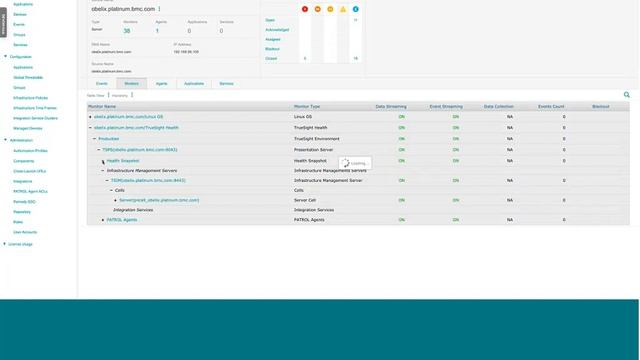Open Cross-Launch URLs in the sidebar
Image resolution: width=640 pixels, height=360 pixels.
pos(29,171)
